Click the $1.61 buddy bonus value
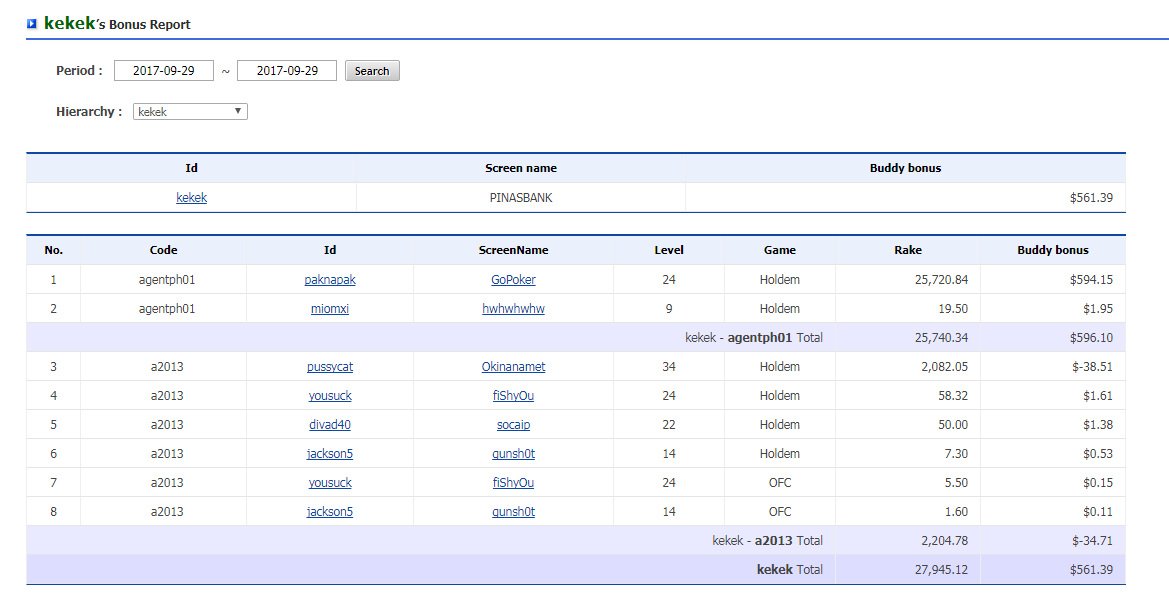The height and width of the screenshot is (615, 1169). 1098,396
